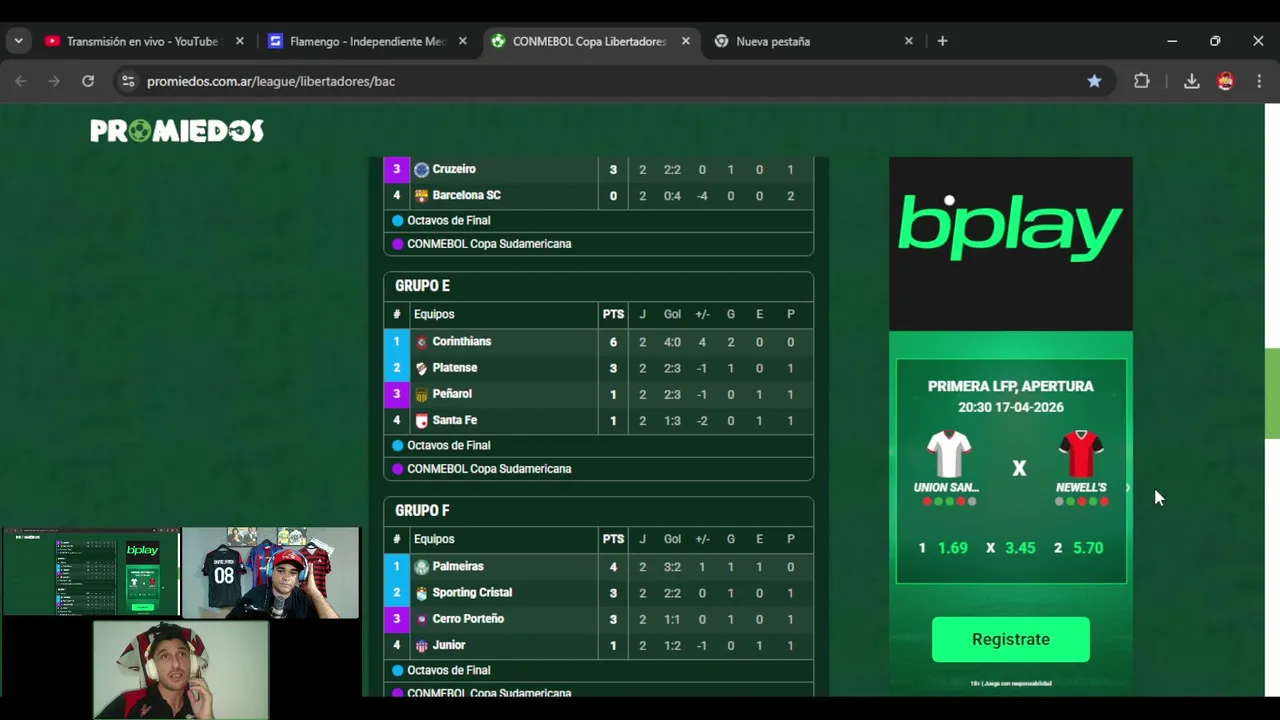1280x720 pixels.
Task: Open the downloads panel
Action: [1191, 81]
